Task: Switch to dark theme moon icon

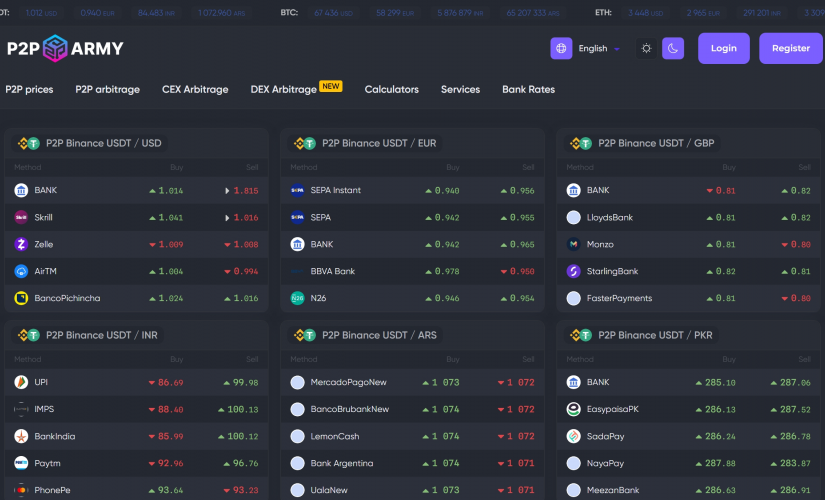Action: tap(672, 48)
